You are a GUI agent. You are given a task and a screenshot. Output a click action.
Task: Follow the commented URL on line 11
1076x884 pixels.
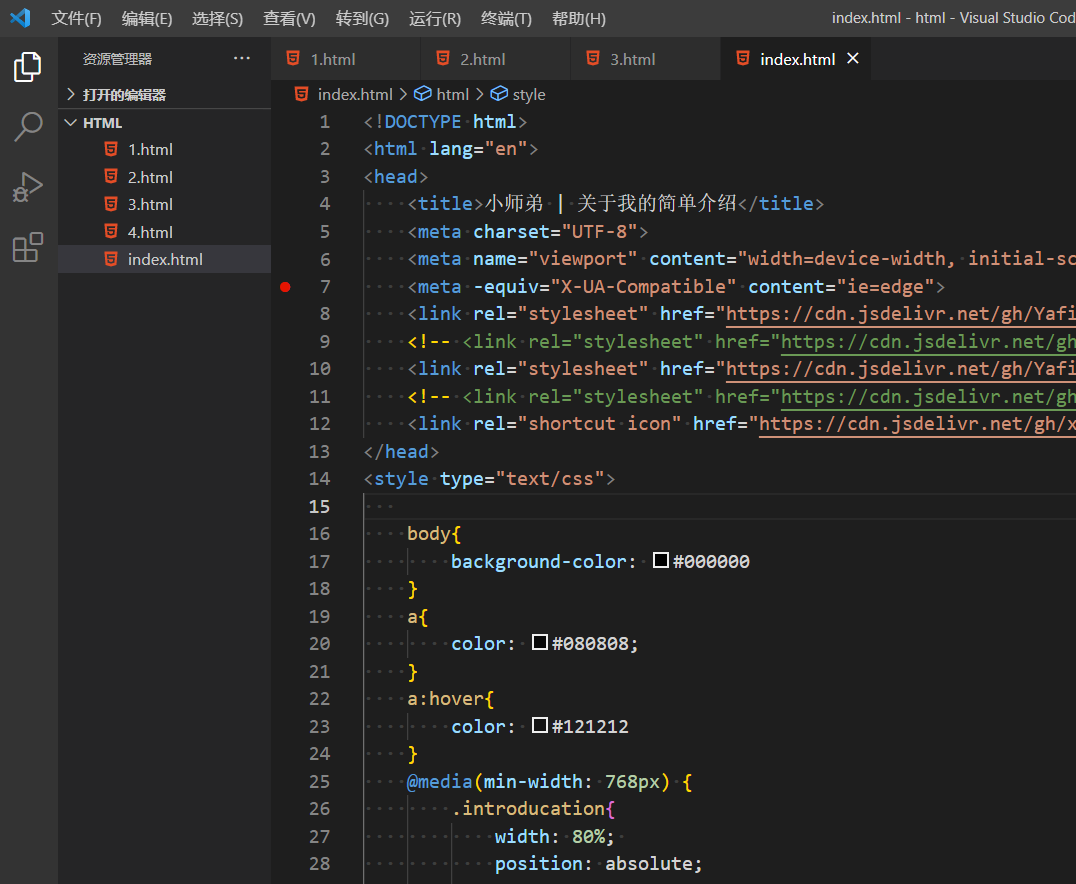[928, 396]
